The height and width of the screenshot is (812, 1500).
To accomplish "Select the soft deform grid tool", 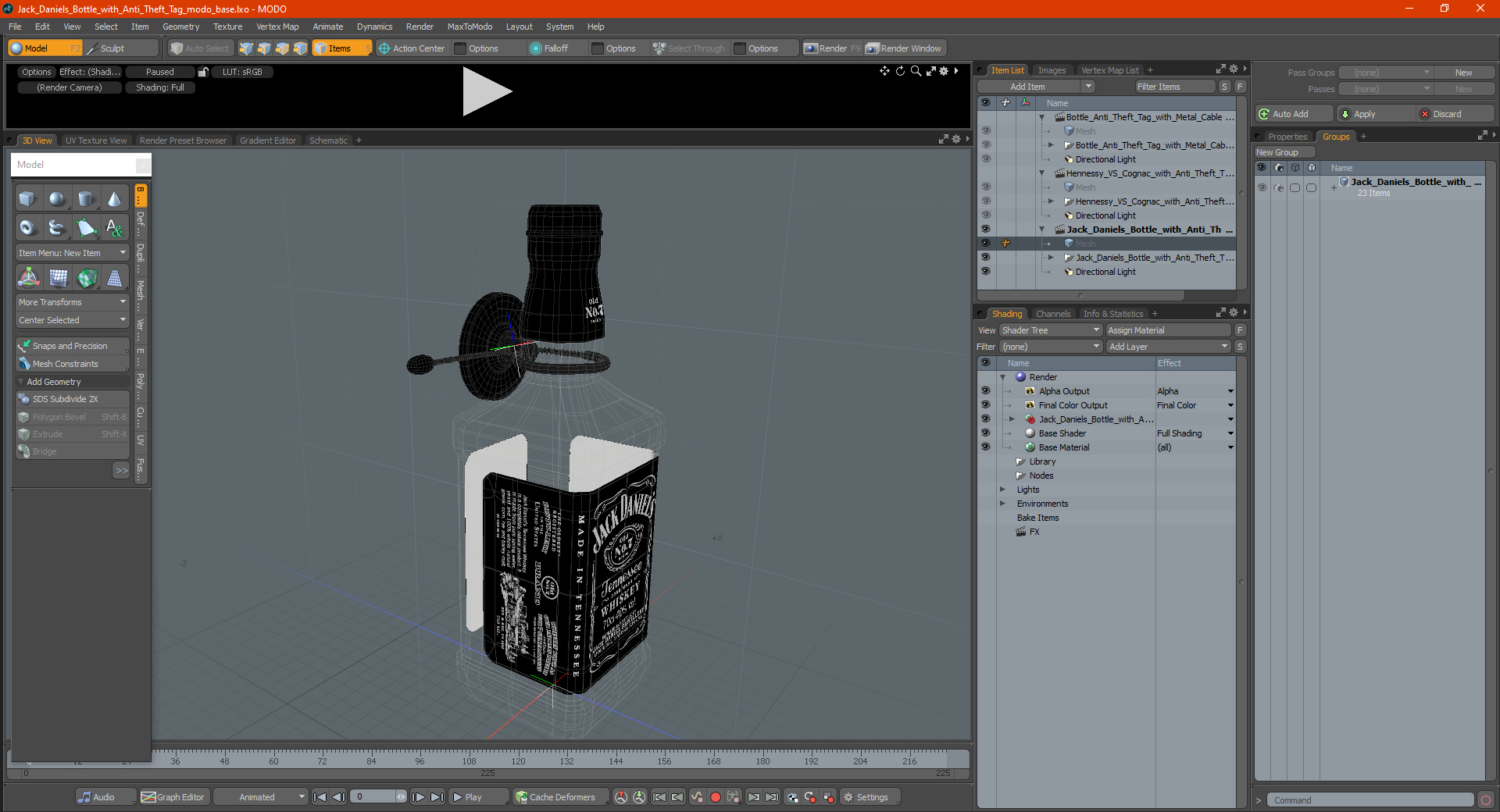I will pos(58,277).
